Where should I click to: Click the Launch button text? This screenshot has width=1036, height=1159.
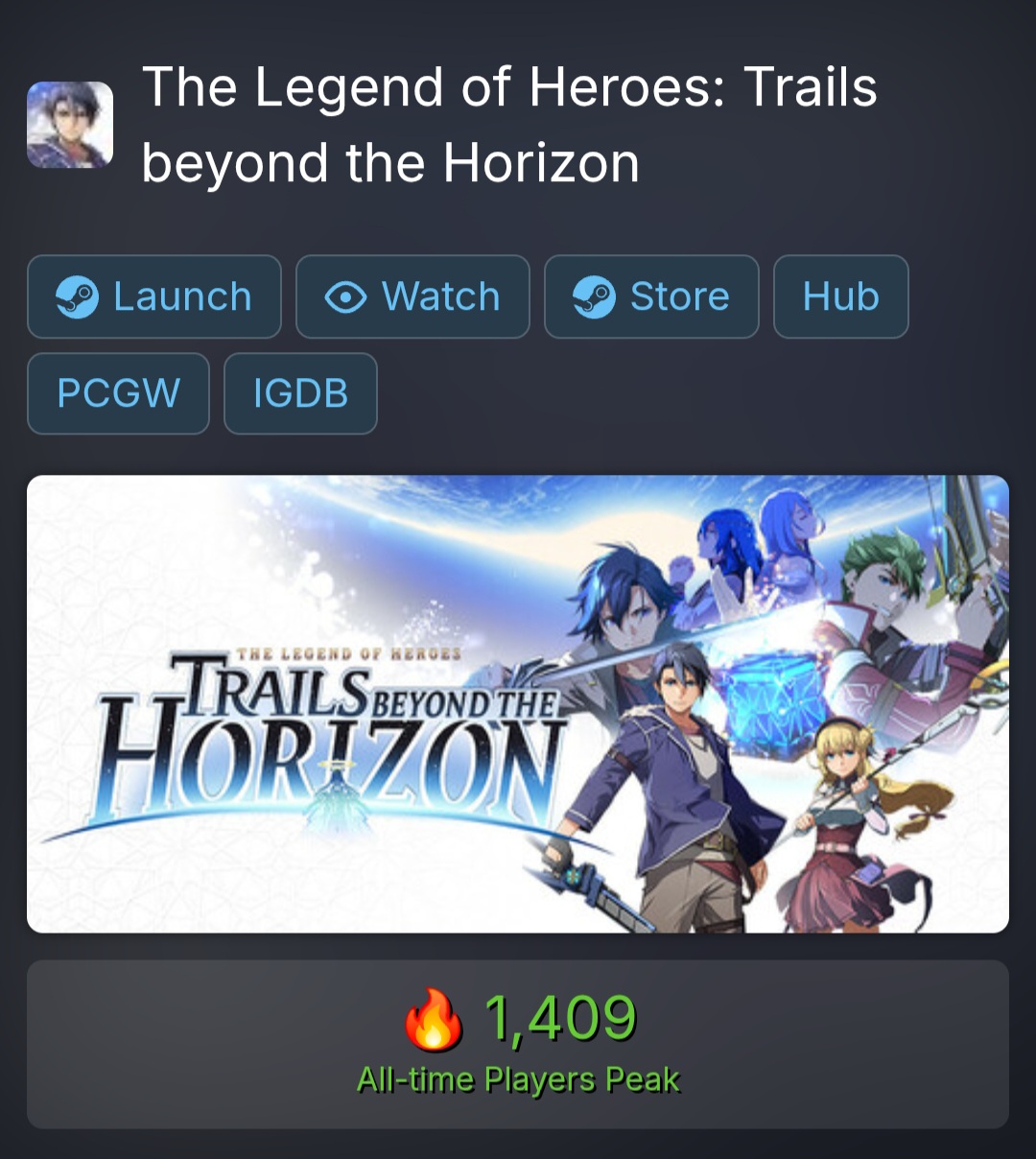[x=182, y=296]
